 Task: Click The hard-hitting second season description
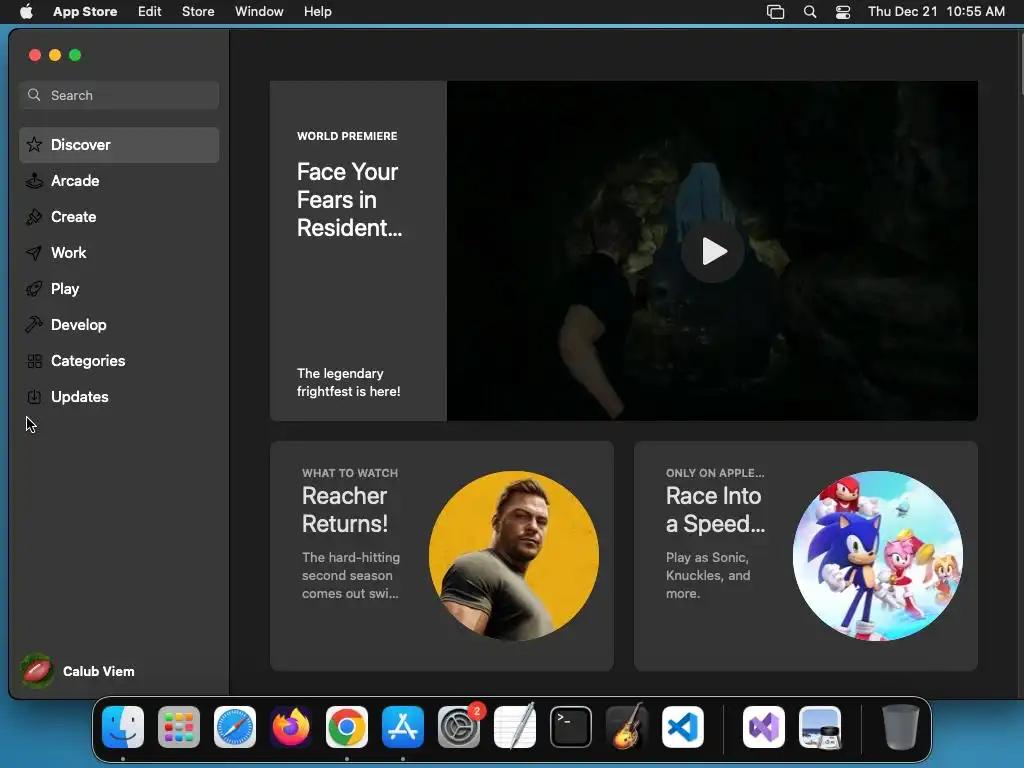click(351, 575)
